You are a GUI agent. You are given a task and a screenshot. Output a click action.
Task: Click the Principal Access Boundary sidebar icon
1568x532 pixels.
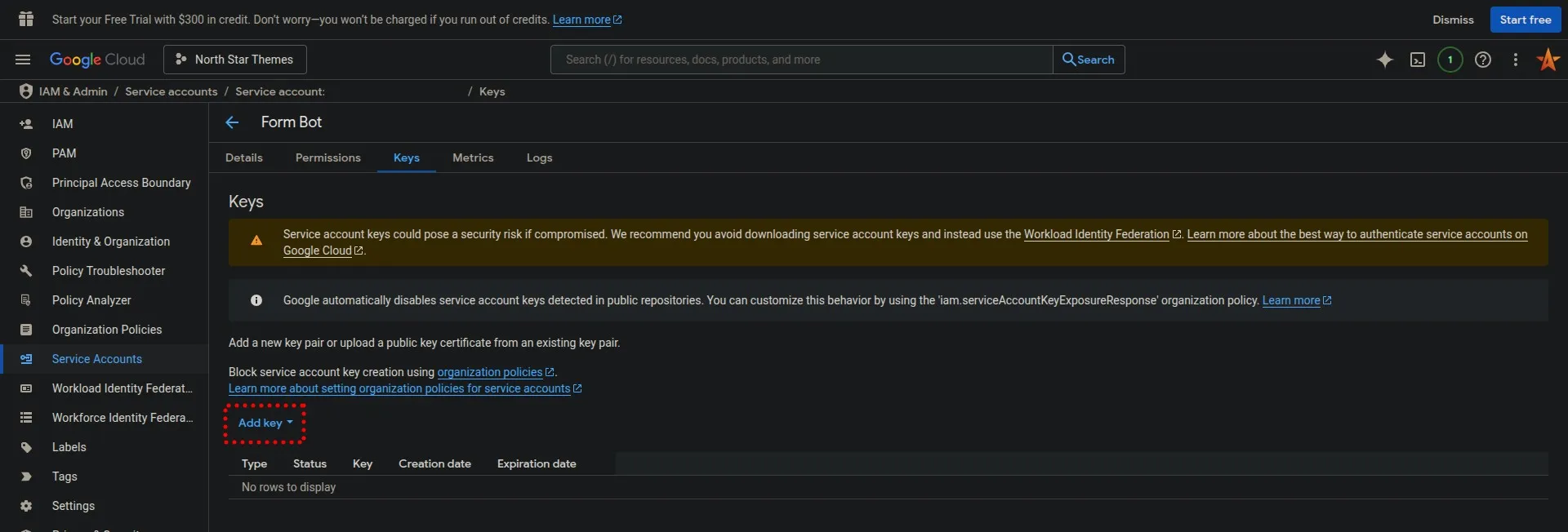coord(26,183)
